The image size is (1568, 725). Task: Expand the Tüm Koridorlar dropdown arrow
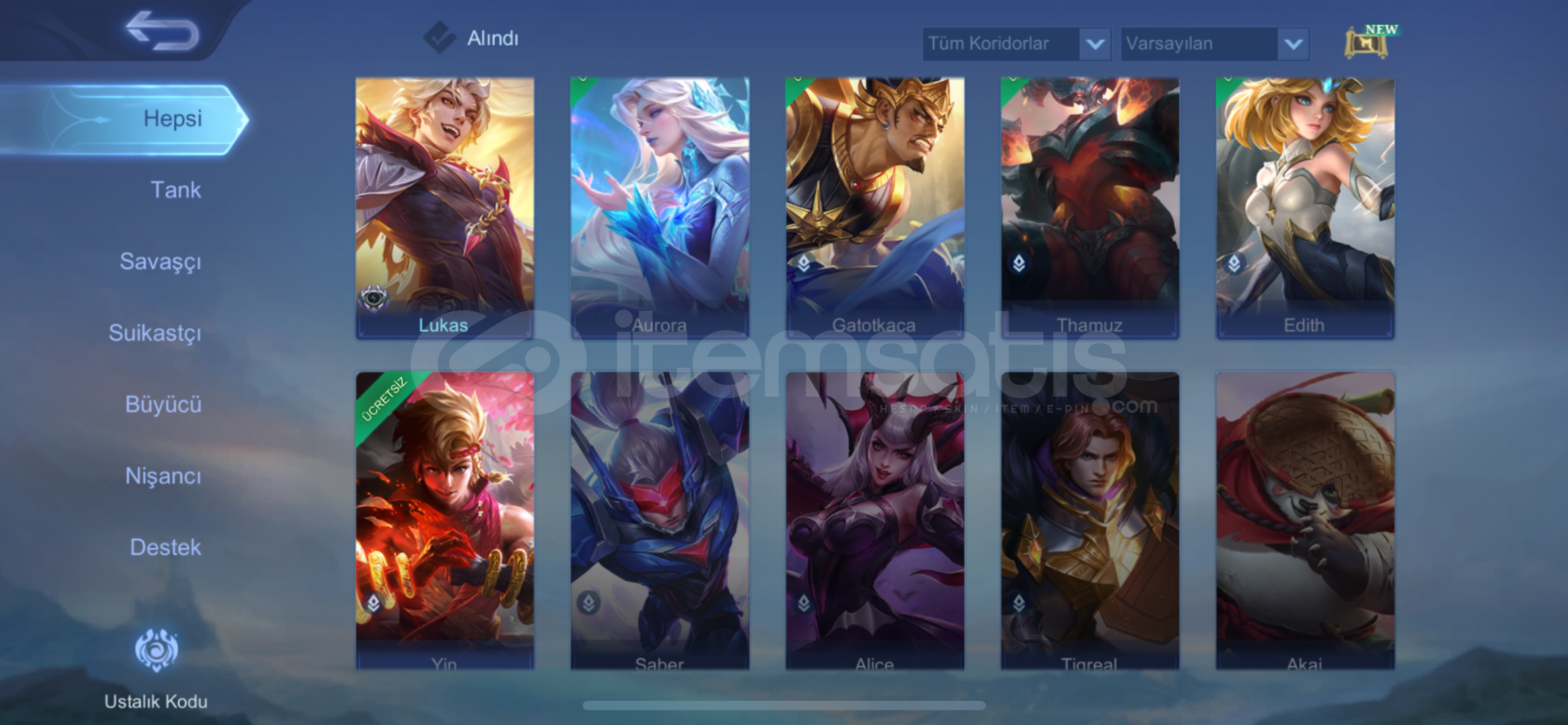(x=1095, y=44)
